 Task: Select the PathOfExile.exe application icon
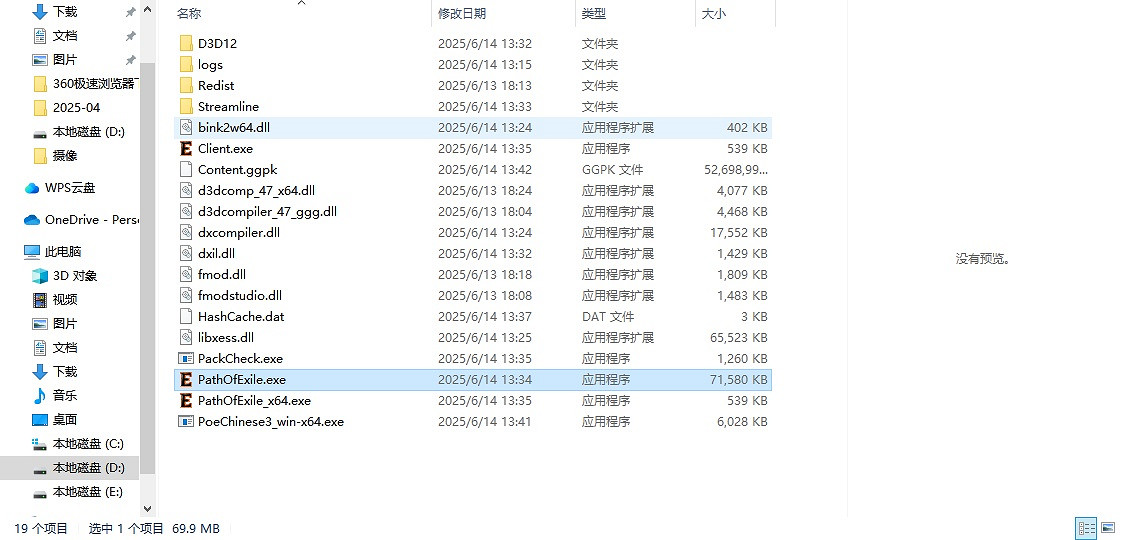[185, 380]
